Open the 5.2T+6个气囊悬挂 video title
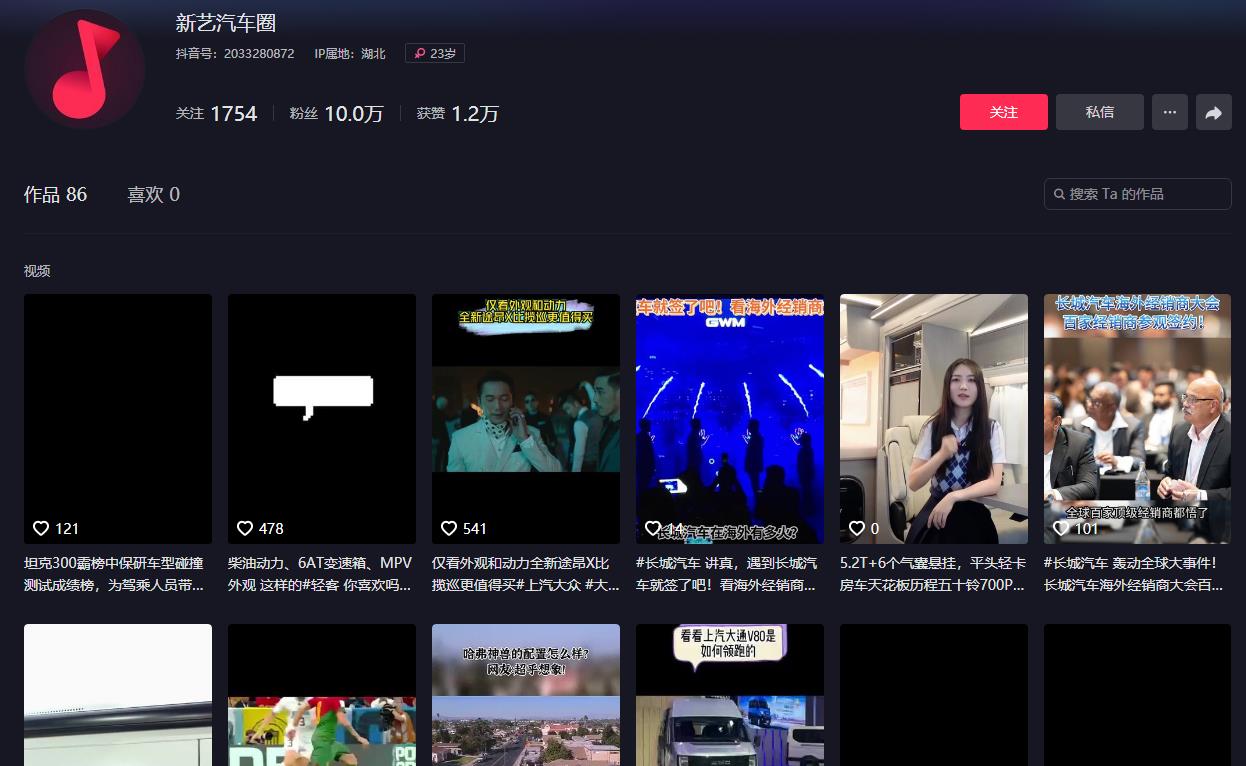 click(x=934, y=574)
